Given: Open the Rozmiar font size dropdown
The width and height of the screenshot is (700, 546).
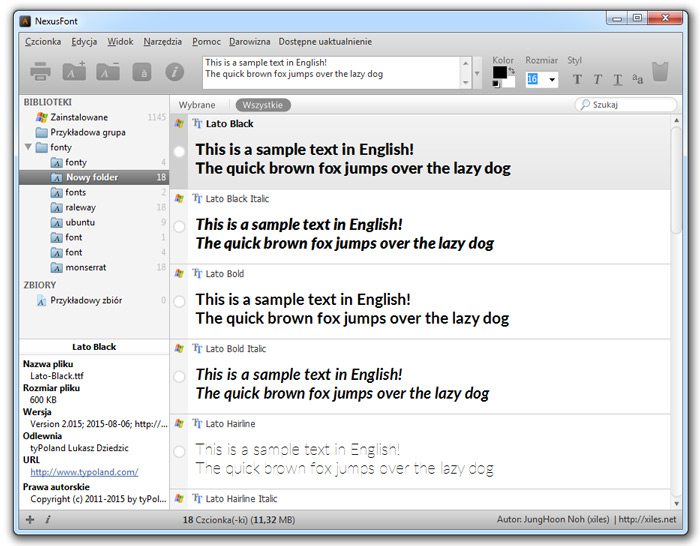Looking at the screenshot, I should (x=552, y=79).
